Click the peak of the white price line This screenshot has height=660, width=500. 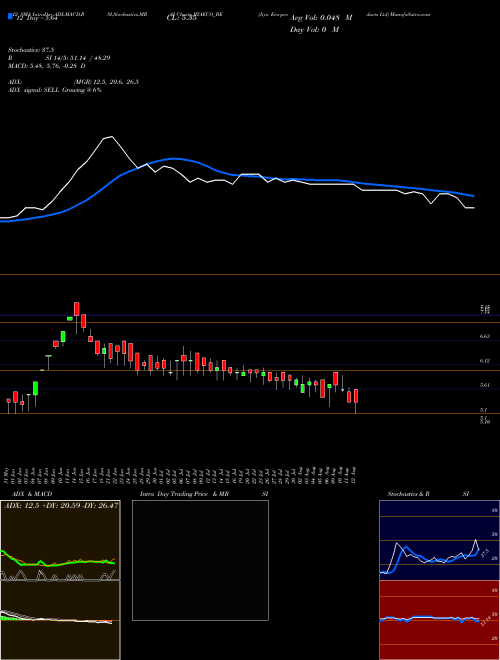(x=111, y=136)
